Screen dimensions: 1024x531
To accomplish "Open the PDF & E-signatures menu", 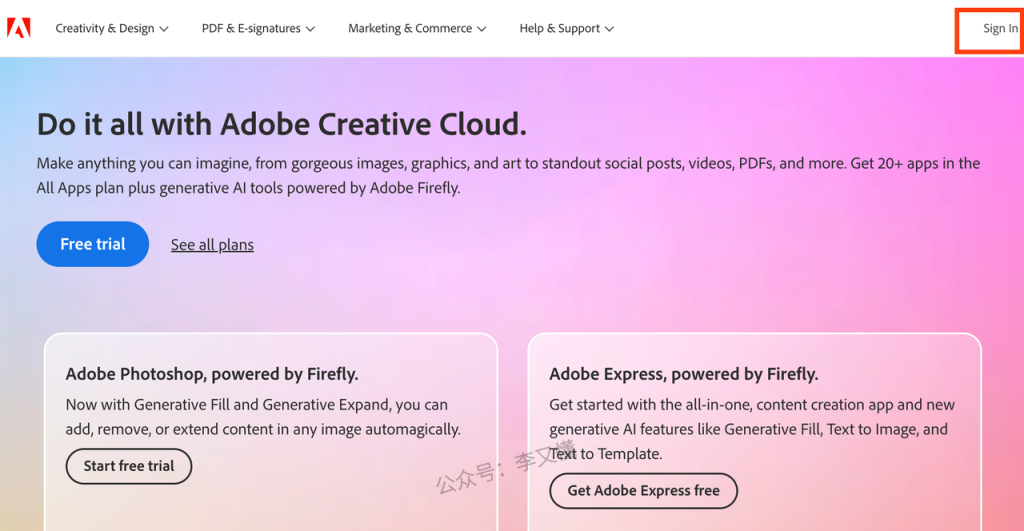I will [x=250, y=29].
